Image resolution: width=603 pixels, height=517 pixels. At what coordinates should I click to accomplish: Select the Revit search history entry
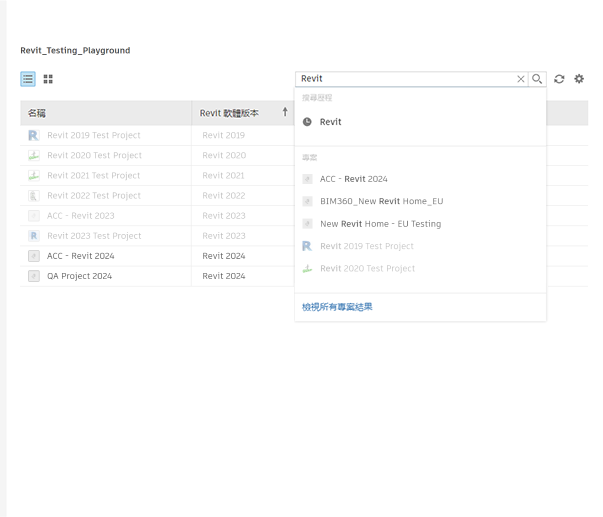(420, 122)
